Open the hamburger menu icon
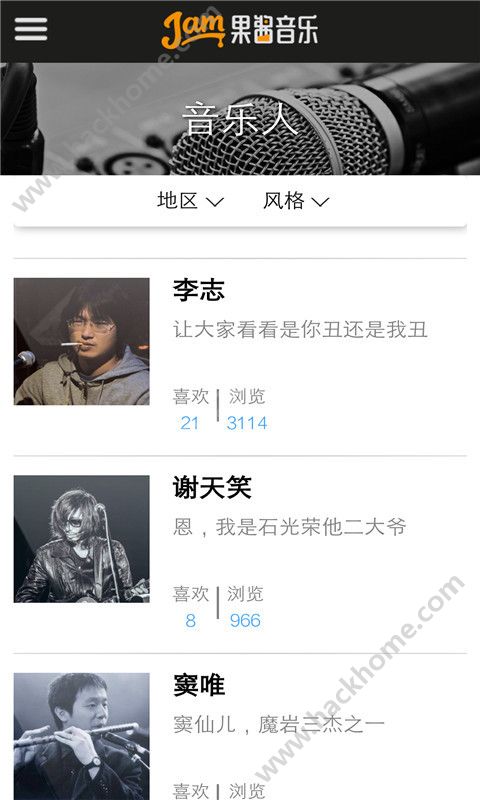This screenshot has height=800, width=480. [x=31, y=30]
